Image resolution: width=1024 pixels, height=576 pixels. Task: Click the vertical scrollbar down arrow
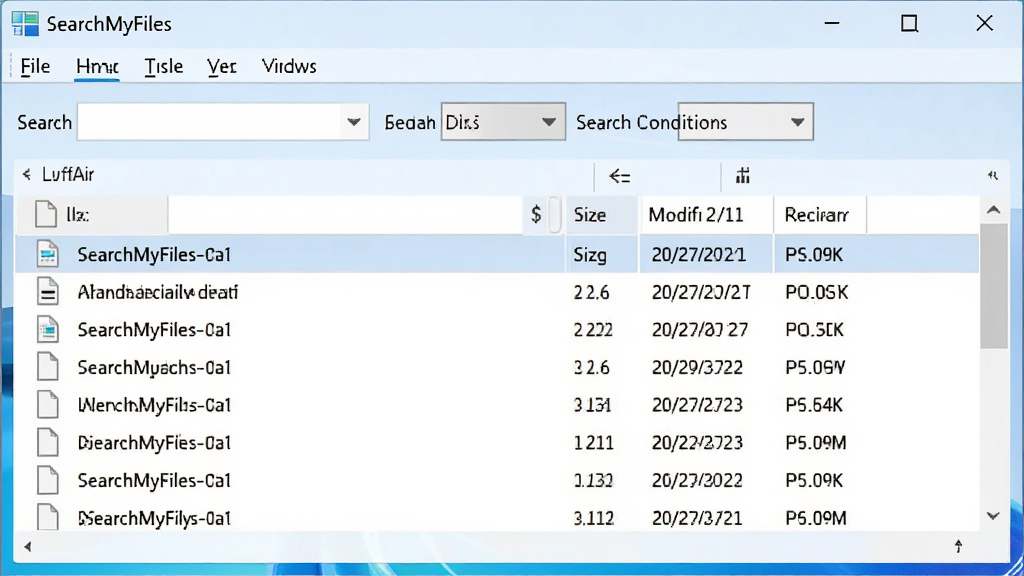993,516
